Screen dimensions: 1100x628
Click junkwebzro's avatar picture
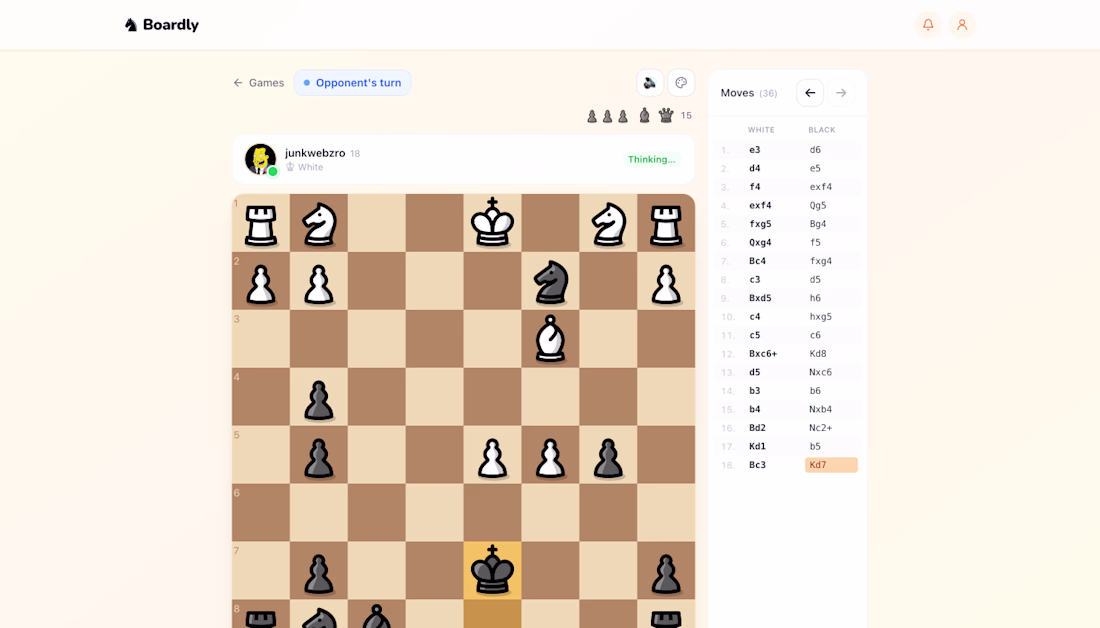click(x=260, y=159)
